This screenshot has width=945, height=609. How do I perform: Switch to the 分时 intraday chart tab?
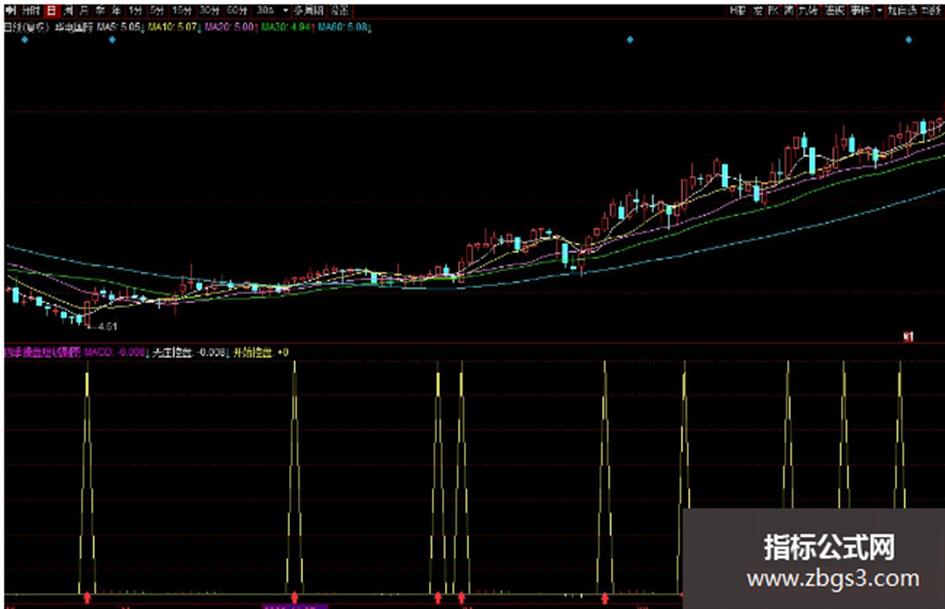(x=31, y=10)
